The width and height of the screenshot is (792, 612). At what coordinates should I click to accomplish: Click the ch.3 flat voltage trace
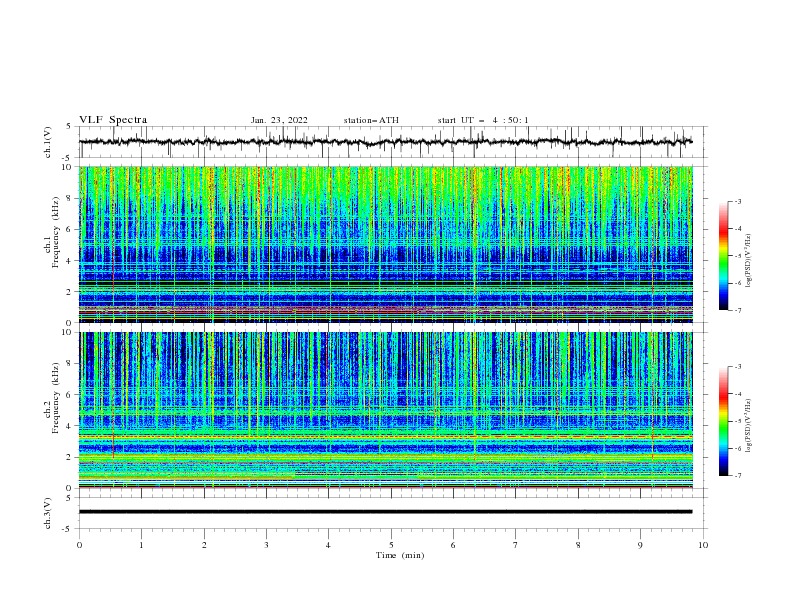click(x=385, y=512)
